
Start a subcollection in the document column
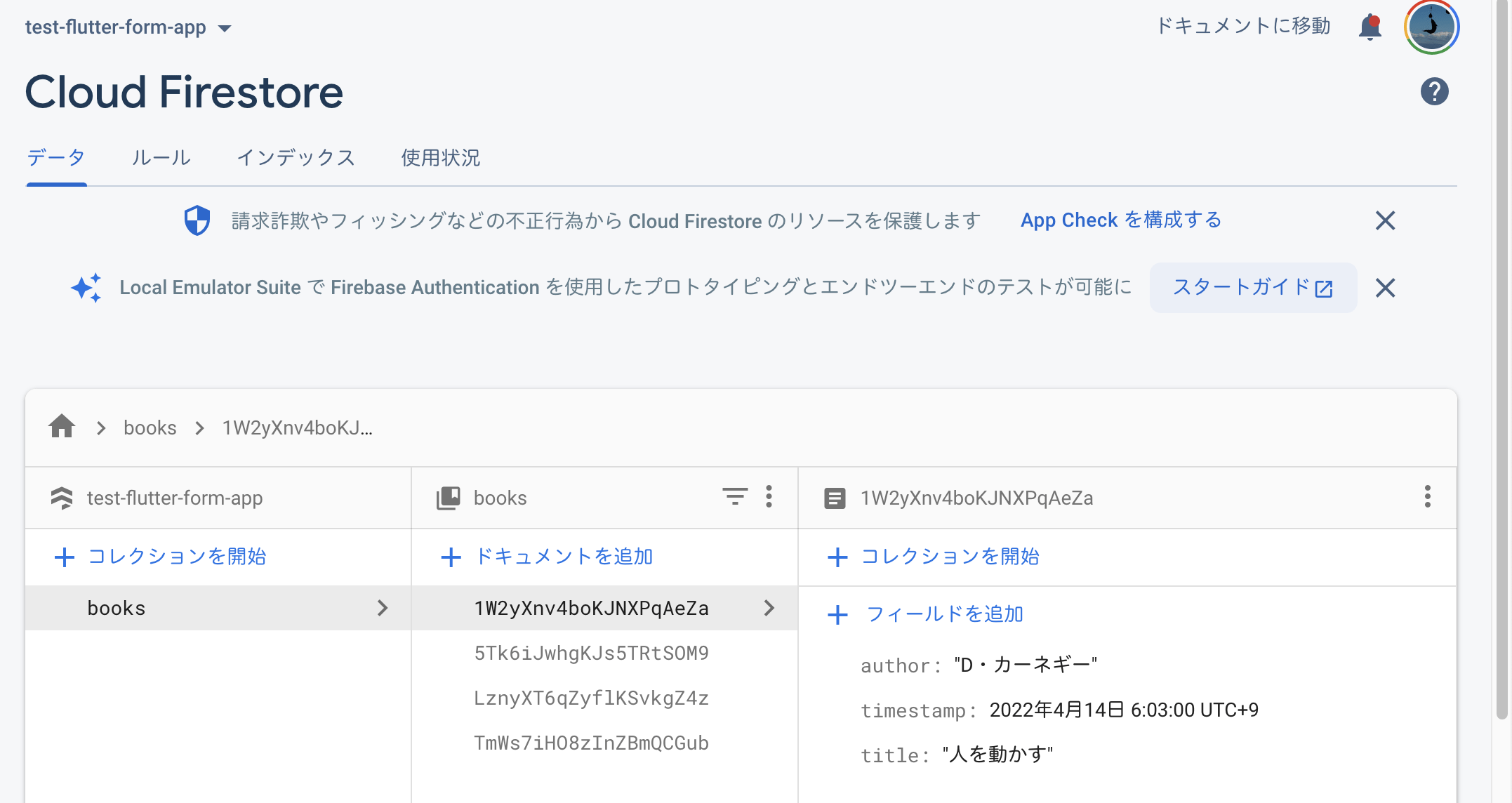point(934,557)
